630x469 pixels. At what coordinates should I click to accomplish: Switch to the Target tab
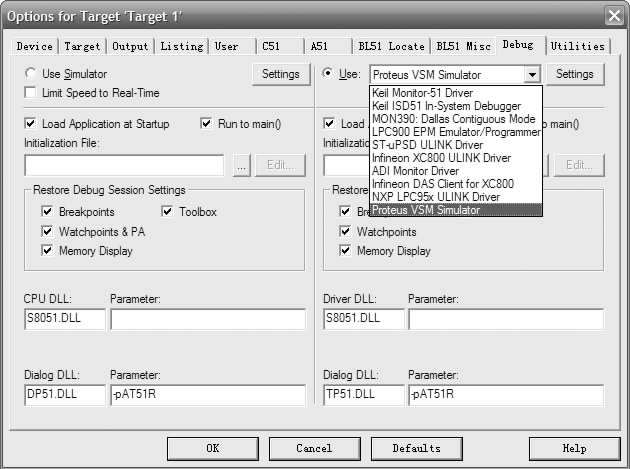tap(82, 46)
